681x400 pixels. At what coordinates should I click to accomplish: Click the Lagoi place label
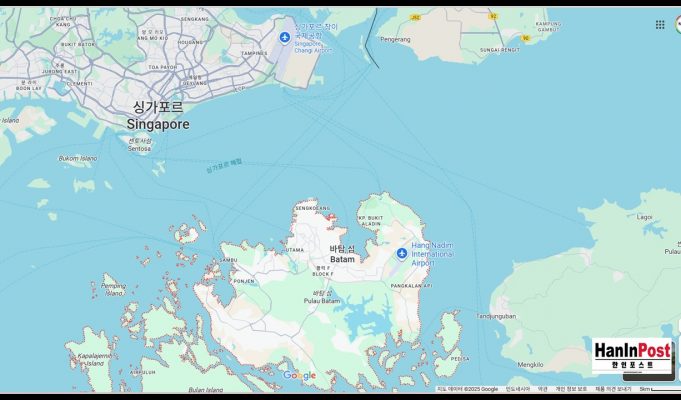click(643, 216)
